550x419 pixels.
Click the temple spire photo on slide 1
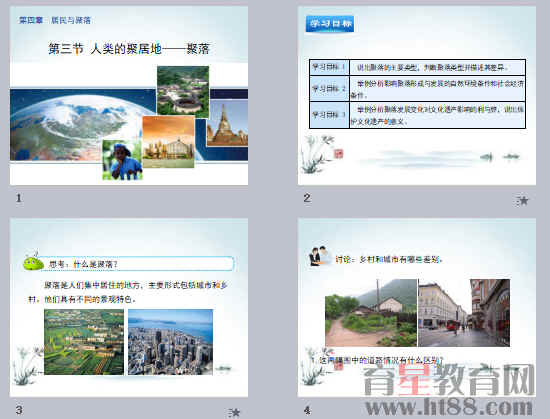(227, 123)
